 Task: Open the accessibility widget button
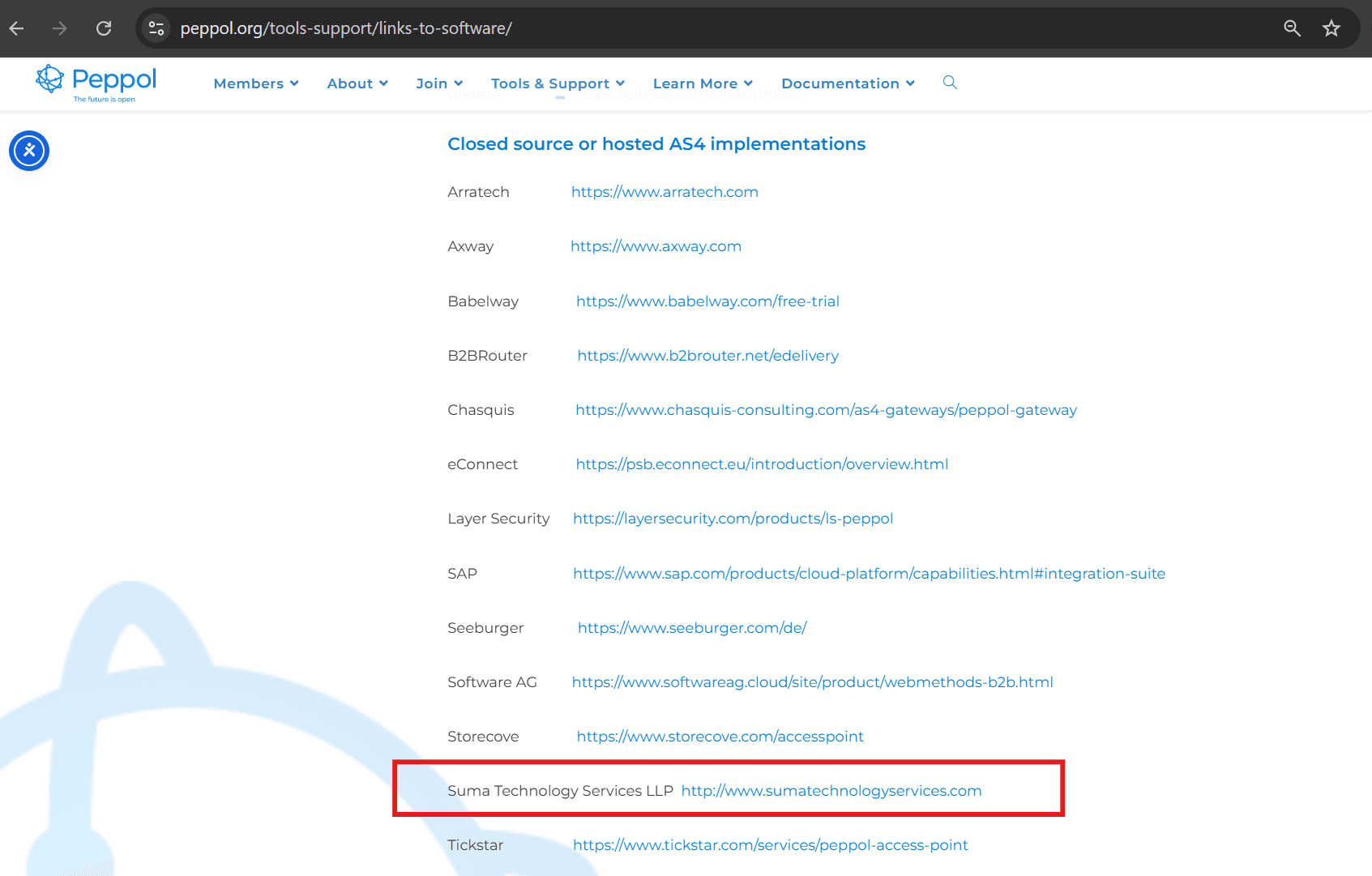29,151
